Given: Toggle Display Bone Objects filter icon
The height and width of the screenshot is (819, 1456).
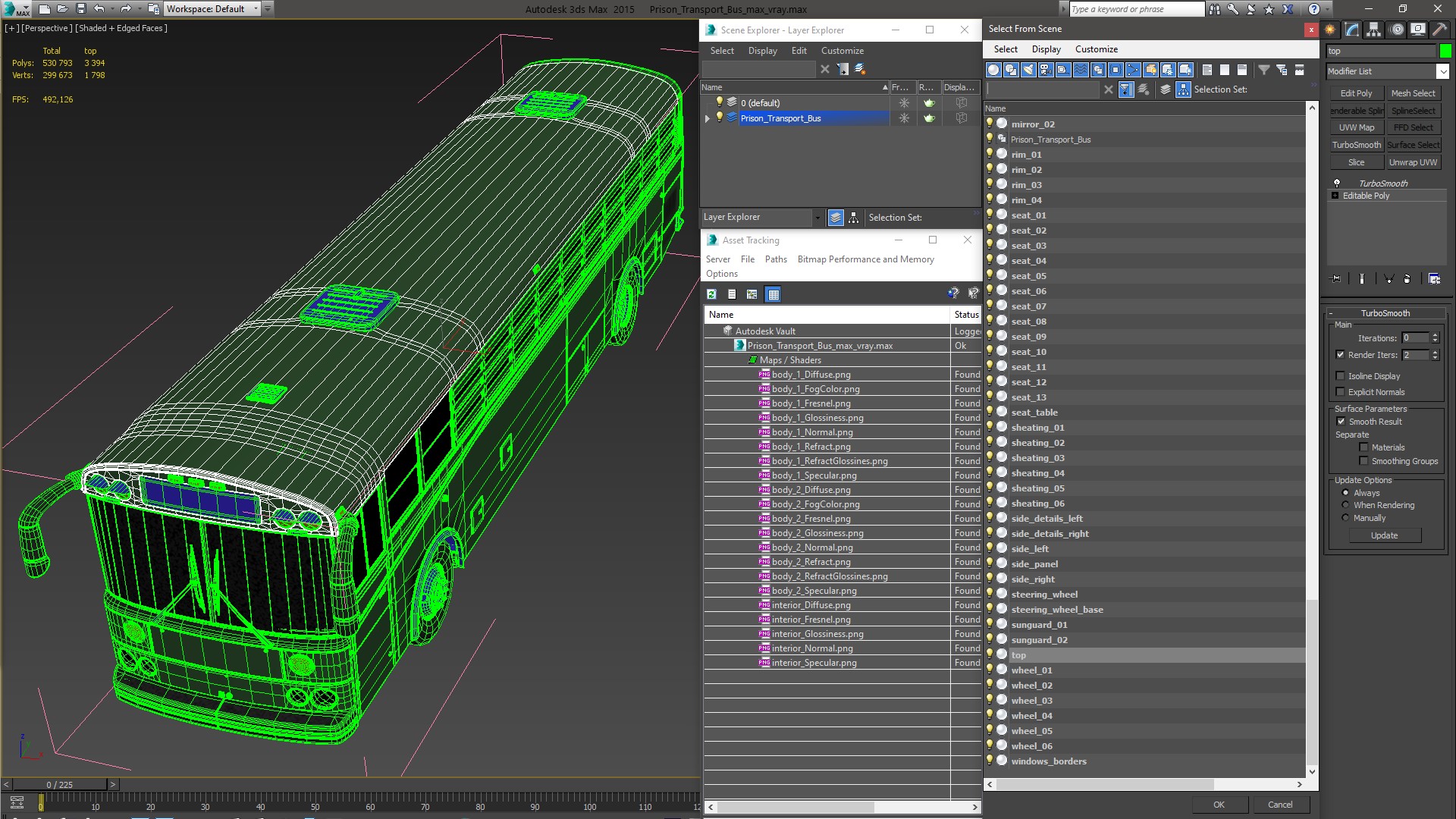Looking at the screenshot, I should 1133,70.
